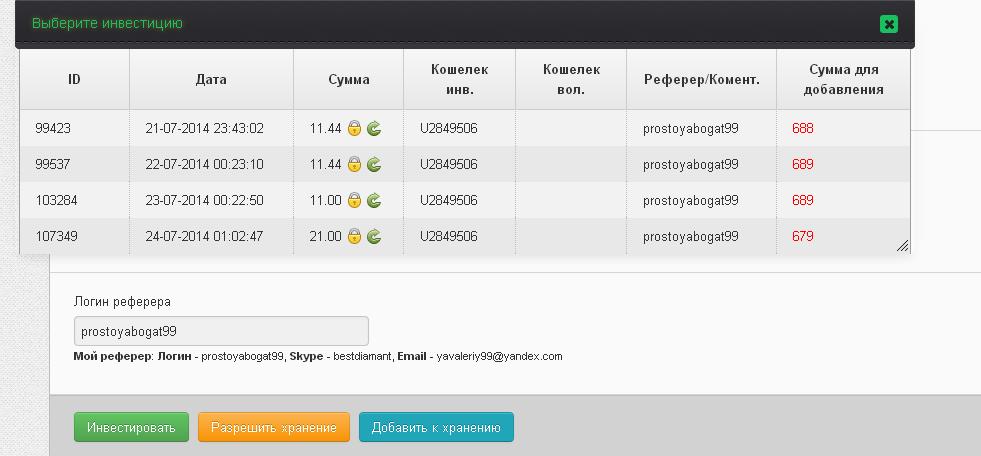Viewport: 981px width, 456px height.
Task: Click the 'Сумма для добавления' column header
Action: pyautogui.click(x=843, y=79)
